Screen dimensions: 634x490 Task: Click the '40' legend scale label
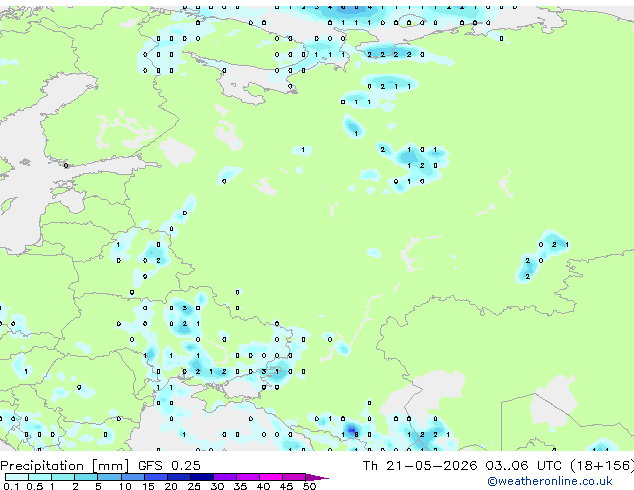(x=263, y=486)
